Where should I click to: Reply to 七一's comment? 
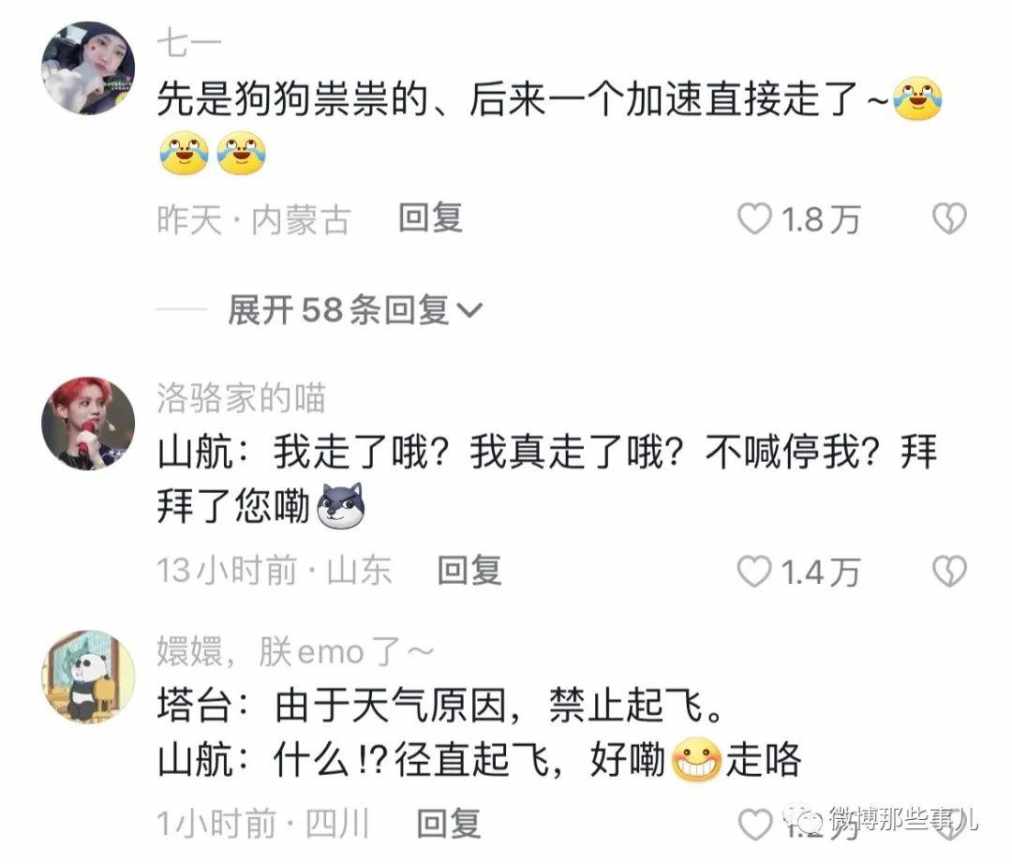[430, 218]
